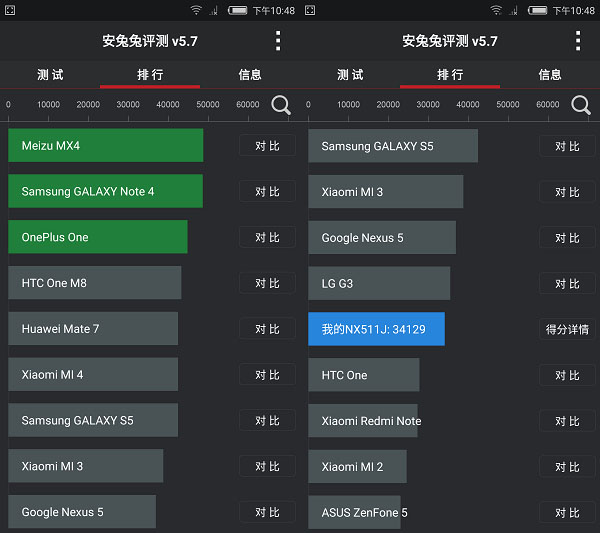The image size is (600, 533).
Task: Tap screenshot icon in left status bar
Action: coord(10,10)
